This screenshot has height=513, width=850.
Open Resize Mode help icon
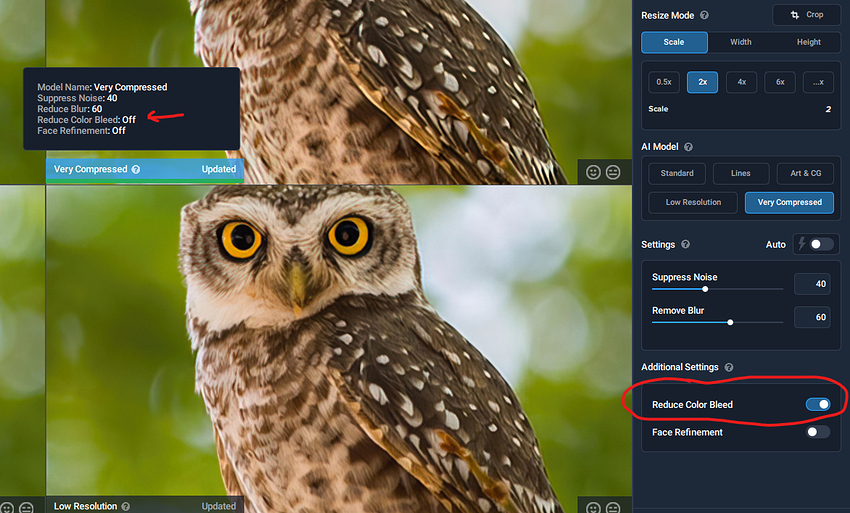[705, 16]
